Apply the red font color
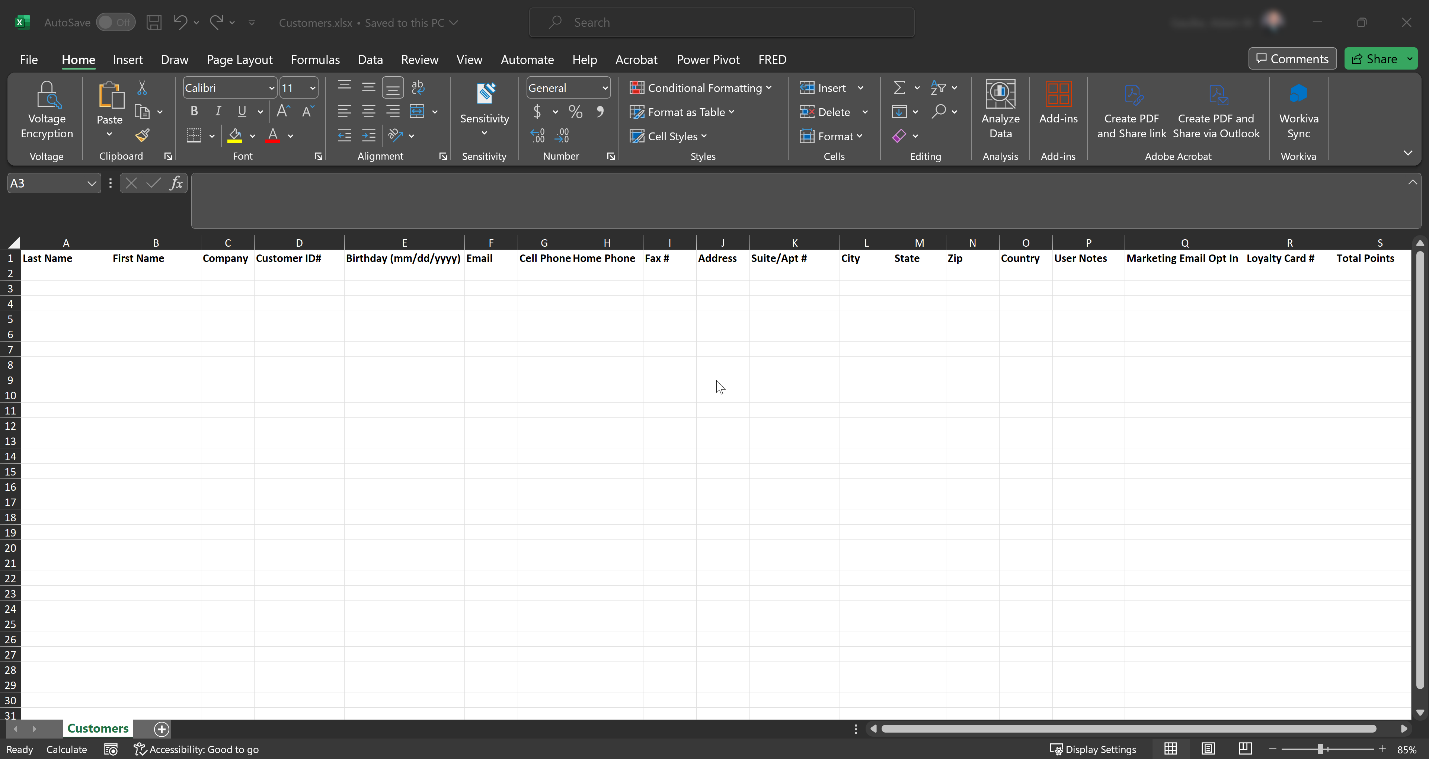 tap(273, 135)
